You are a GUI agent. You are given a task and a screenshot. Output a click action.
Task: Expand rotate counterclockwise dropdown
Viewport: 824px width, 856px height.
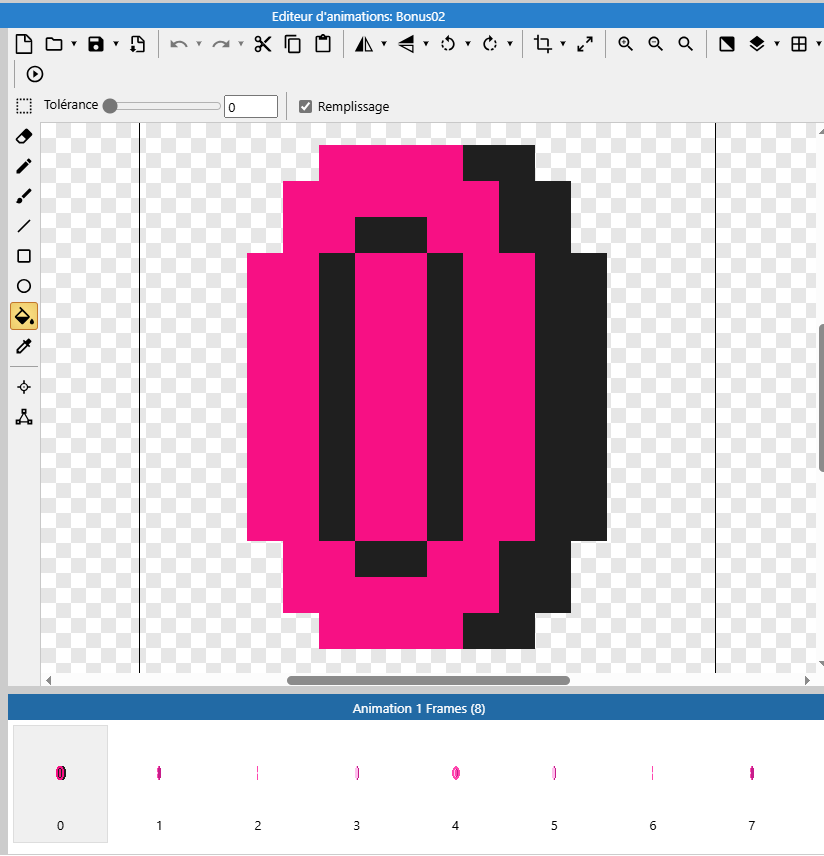468,44
